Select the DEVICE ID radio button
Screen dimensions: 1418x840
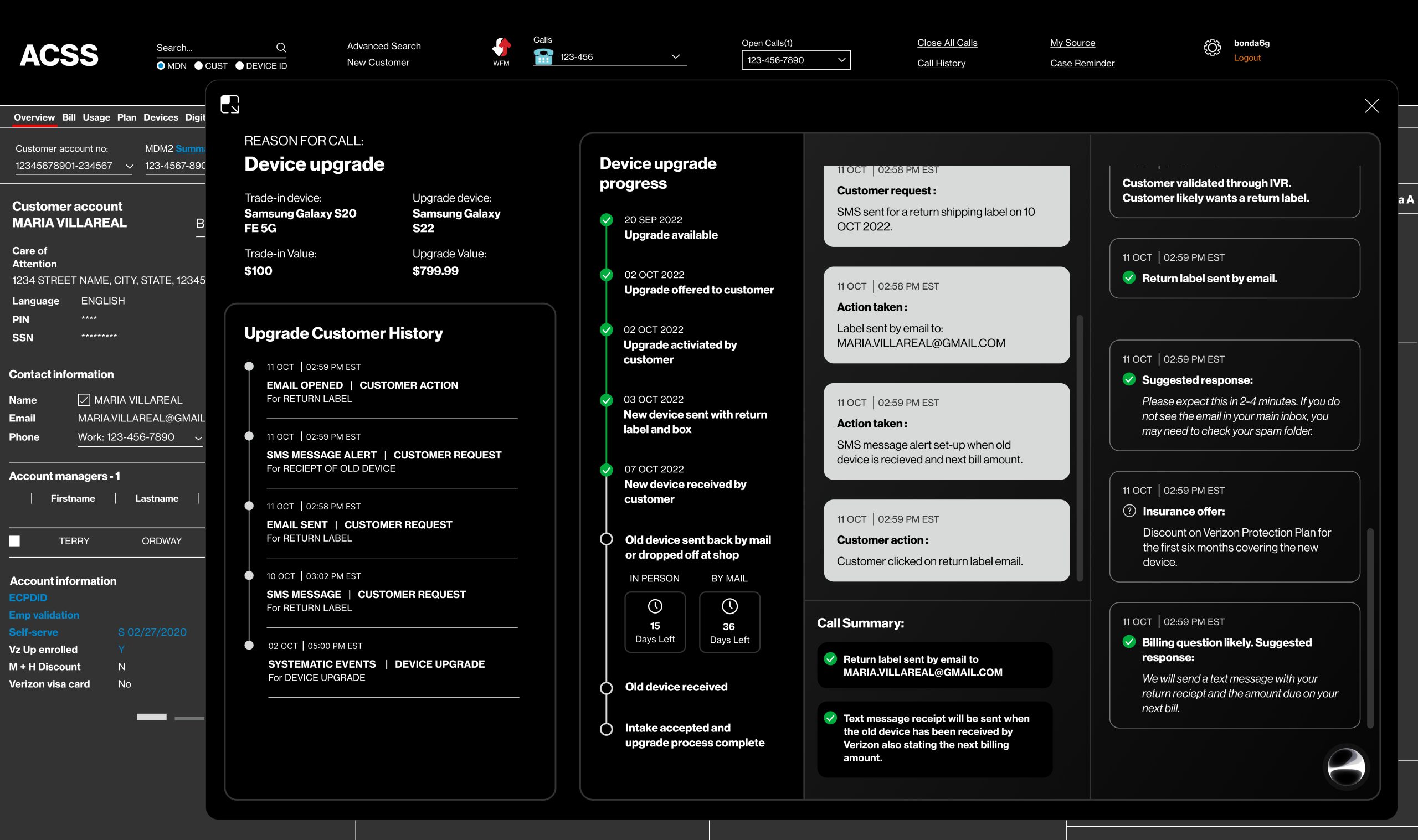tap(239, 66)
